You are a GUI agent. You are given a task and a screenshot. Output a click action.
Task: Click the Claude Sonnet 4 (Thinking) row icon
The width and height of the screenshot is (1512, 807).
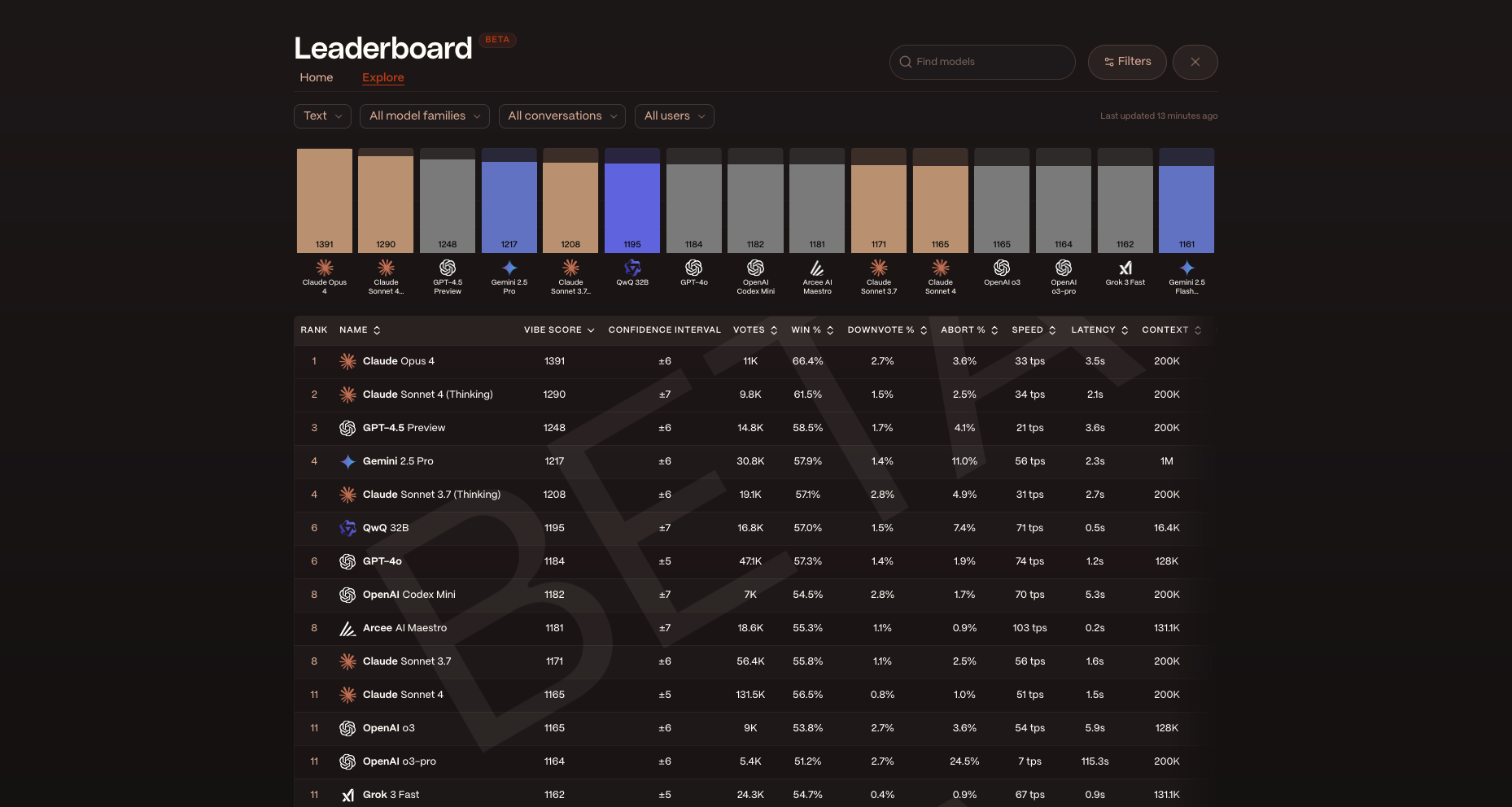347,395
